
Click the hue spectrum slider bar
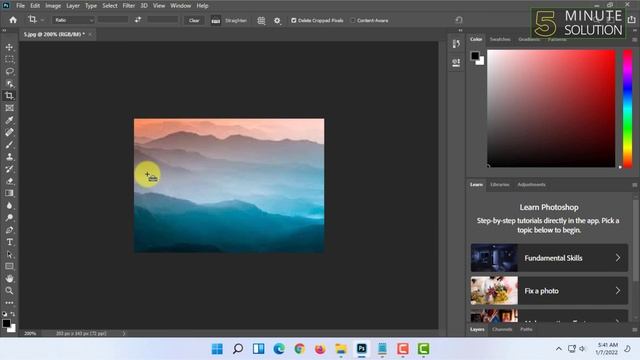coord(627,109)
